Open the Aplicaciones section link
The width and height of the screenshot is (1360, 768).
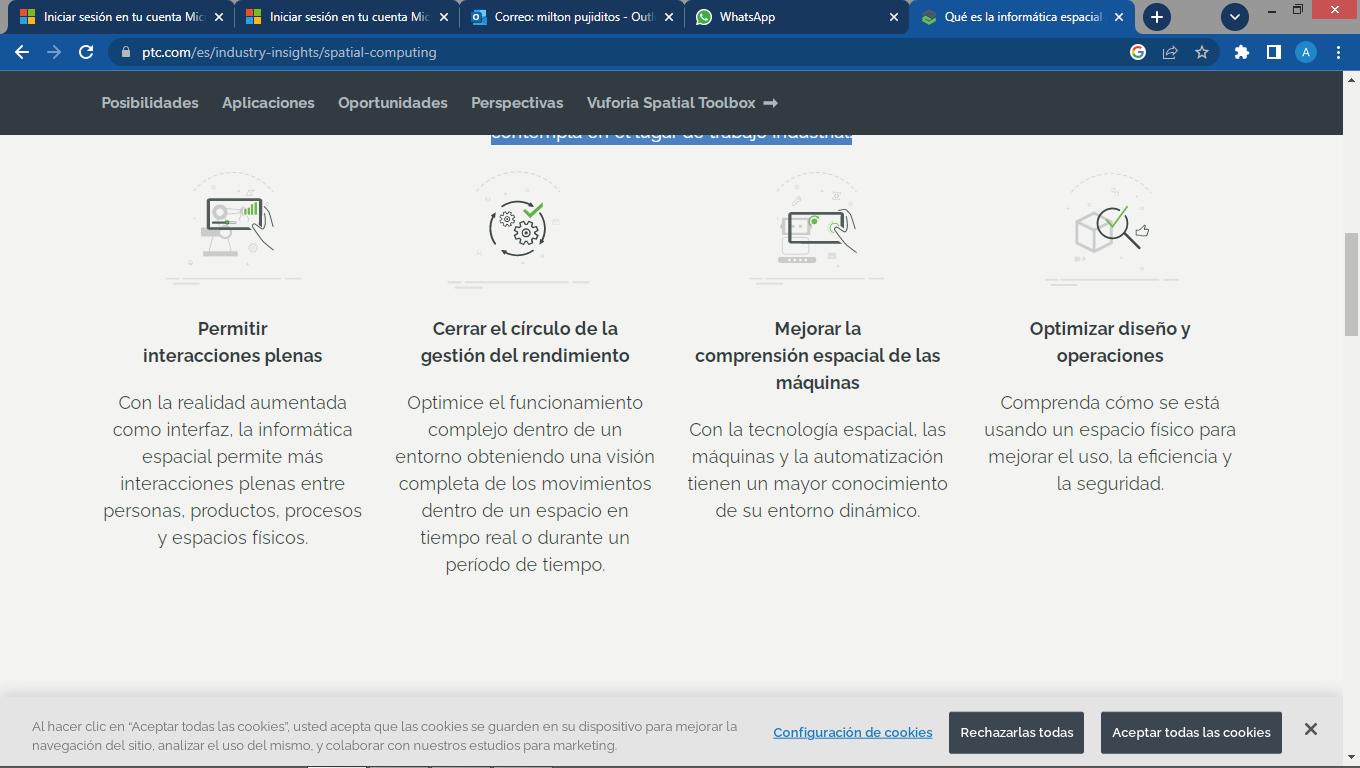[x=268, y=103]
